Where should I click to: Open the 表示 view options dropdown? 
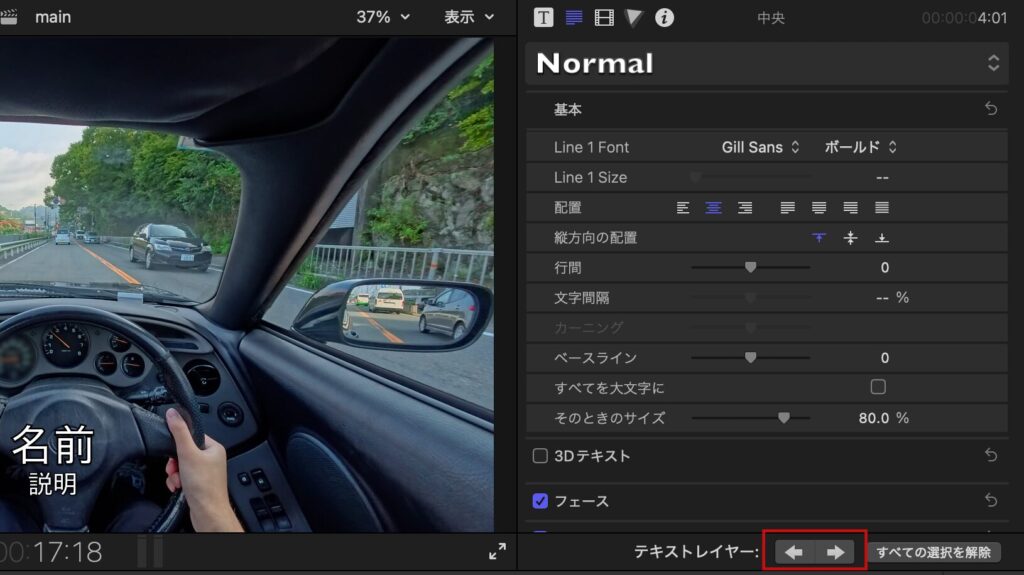[469, 17]
